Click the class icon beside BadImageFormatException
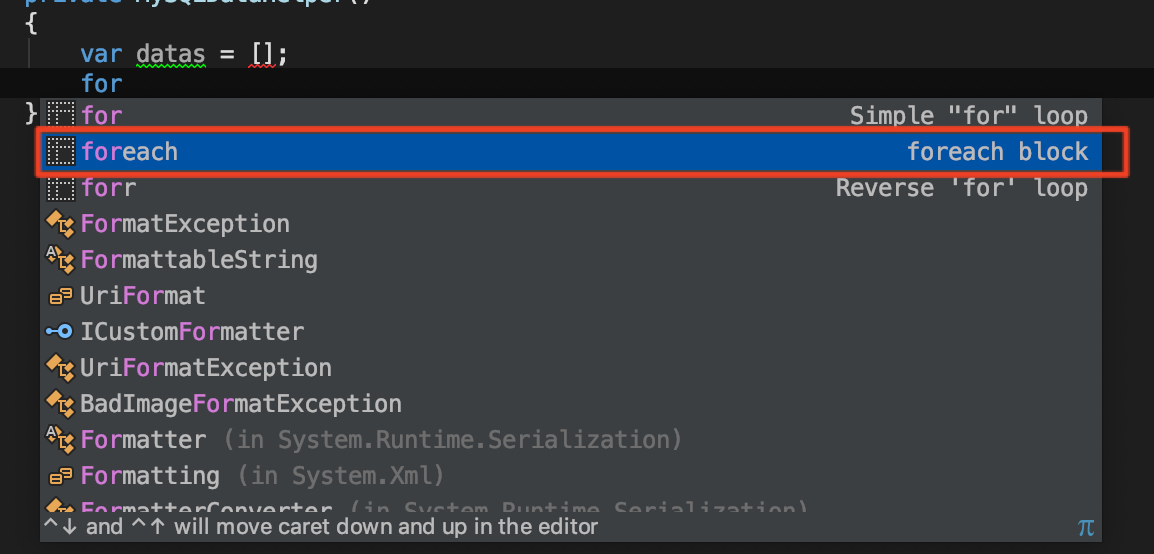This screenshot has height=554, width=1154. pos(61,404)
